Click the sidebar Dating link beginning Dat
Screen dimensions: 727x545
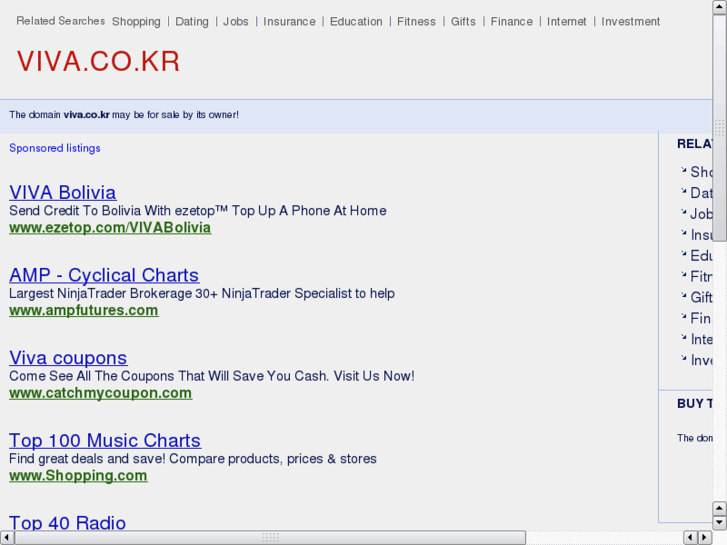[x=701, y=193]
